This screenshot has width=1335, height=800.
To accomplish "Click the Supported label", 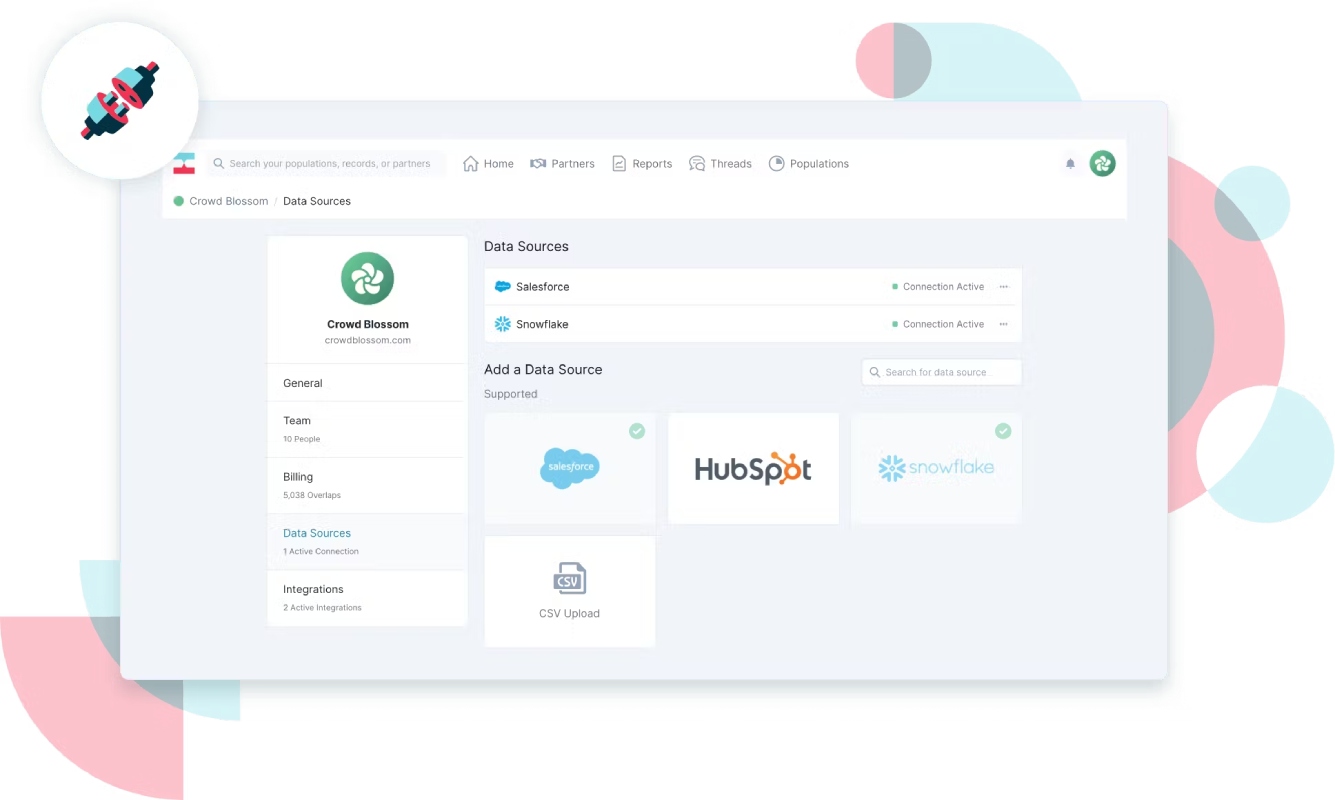I will (x=511, y=394).
